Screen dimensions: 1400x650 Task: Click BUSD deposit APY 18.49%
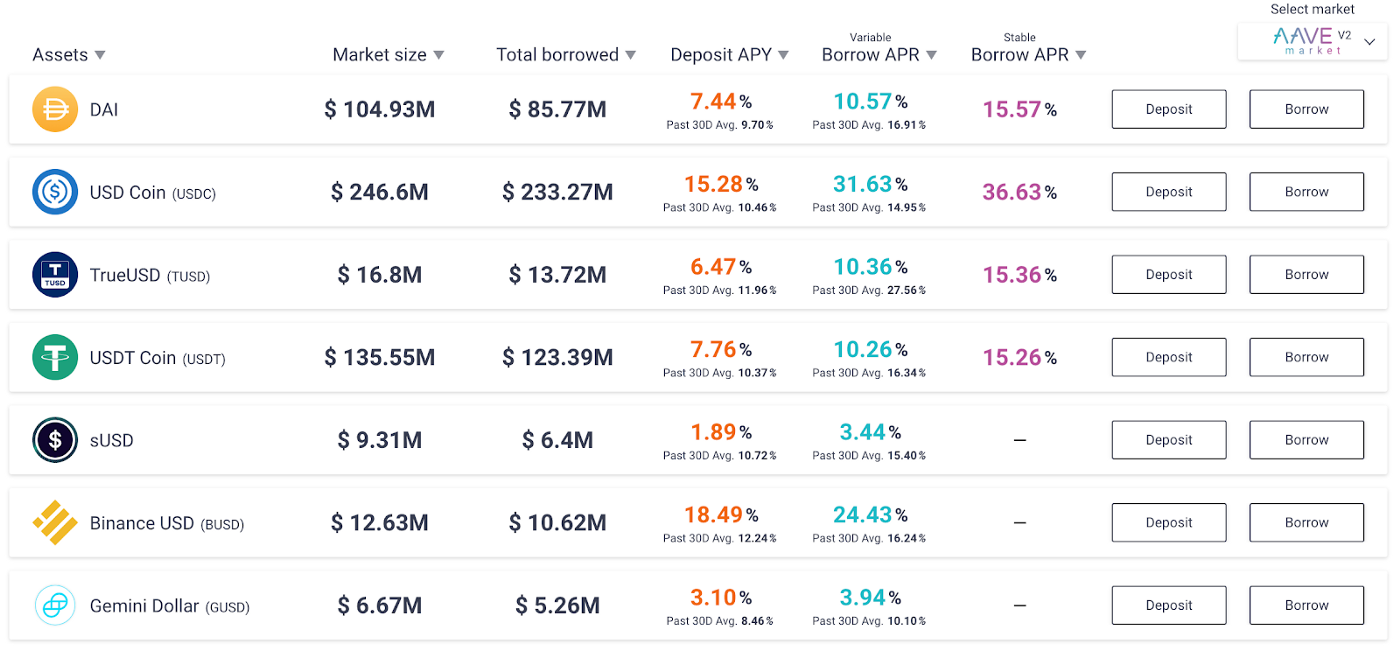coord(720,515)
